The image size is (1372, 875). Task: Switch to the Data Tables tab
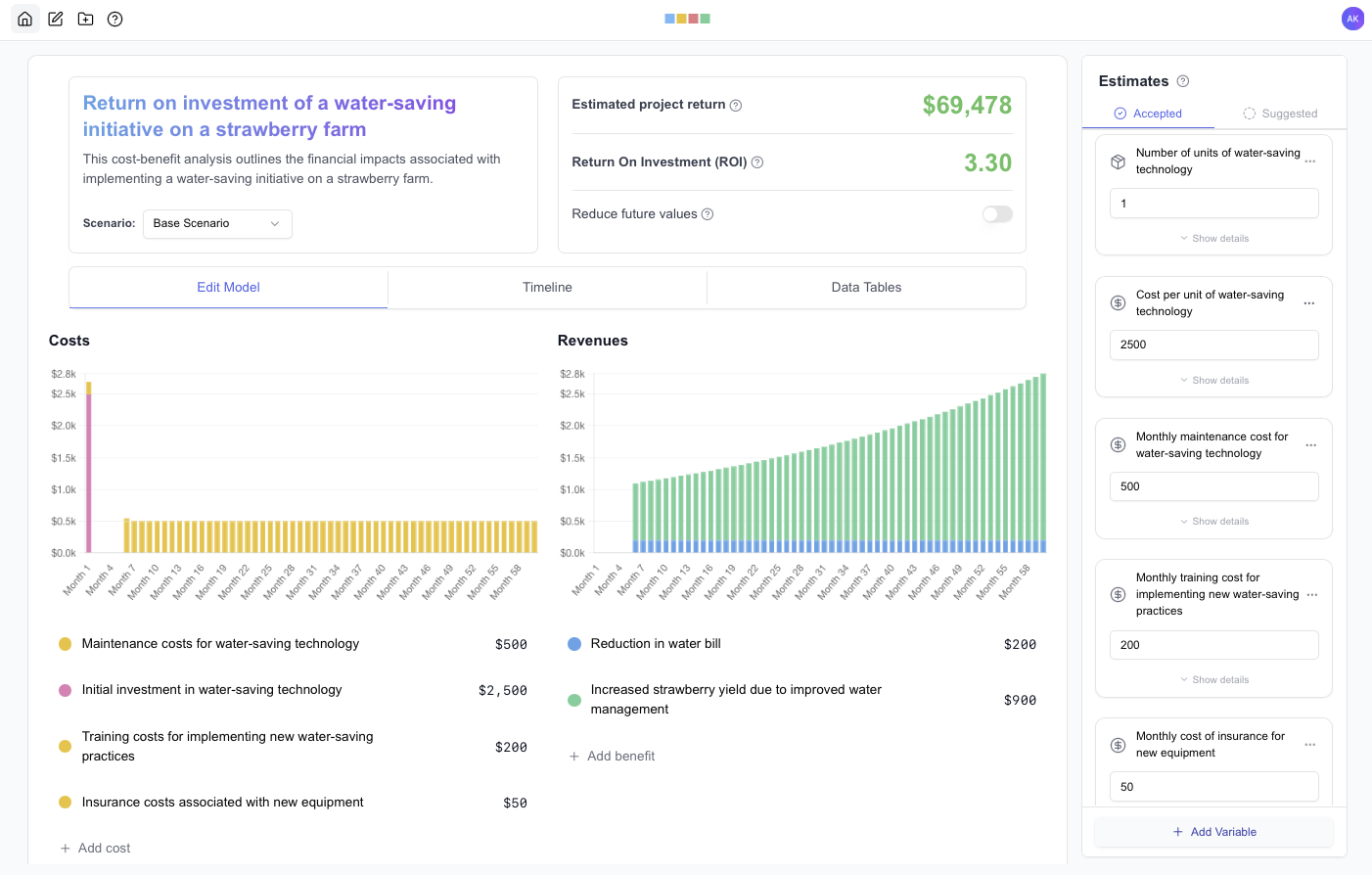(866, 288)
